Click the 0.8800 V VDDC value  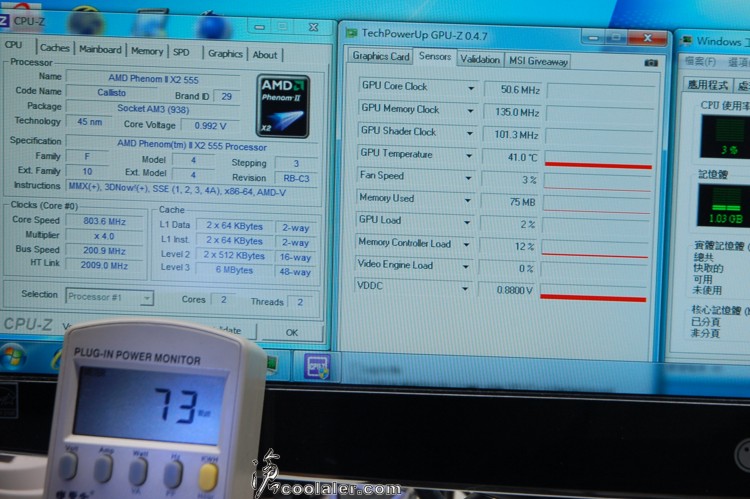507,290
